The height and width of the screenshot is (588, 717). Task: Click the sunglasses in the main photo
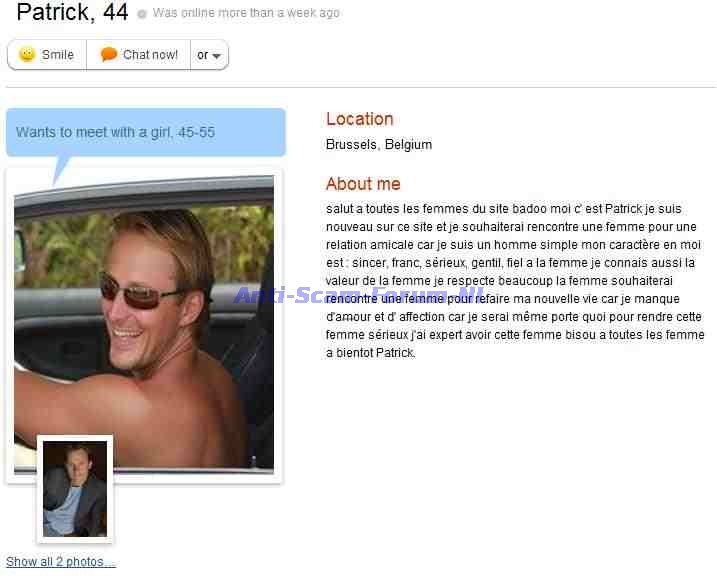pyautogui.click(x=139, y=291)
